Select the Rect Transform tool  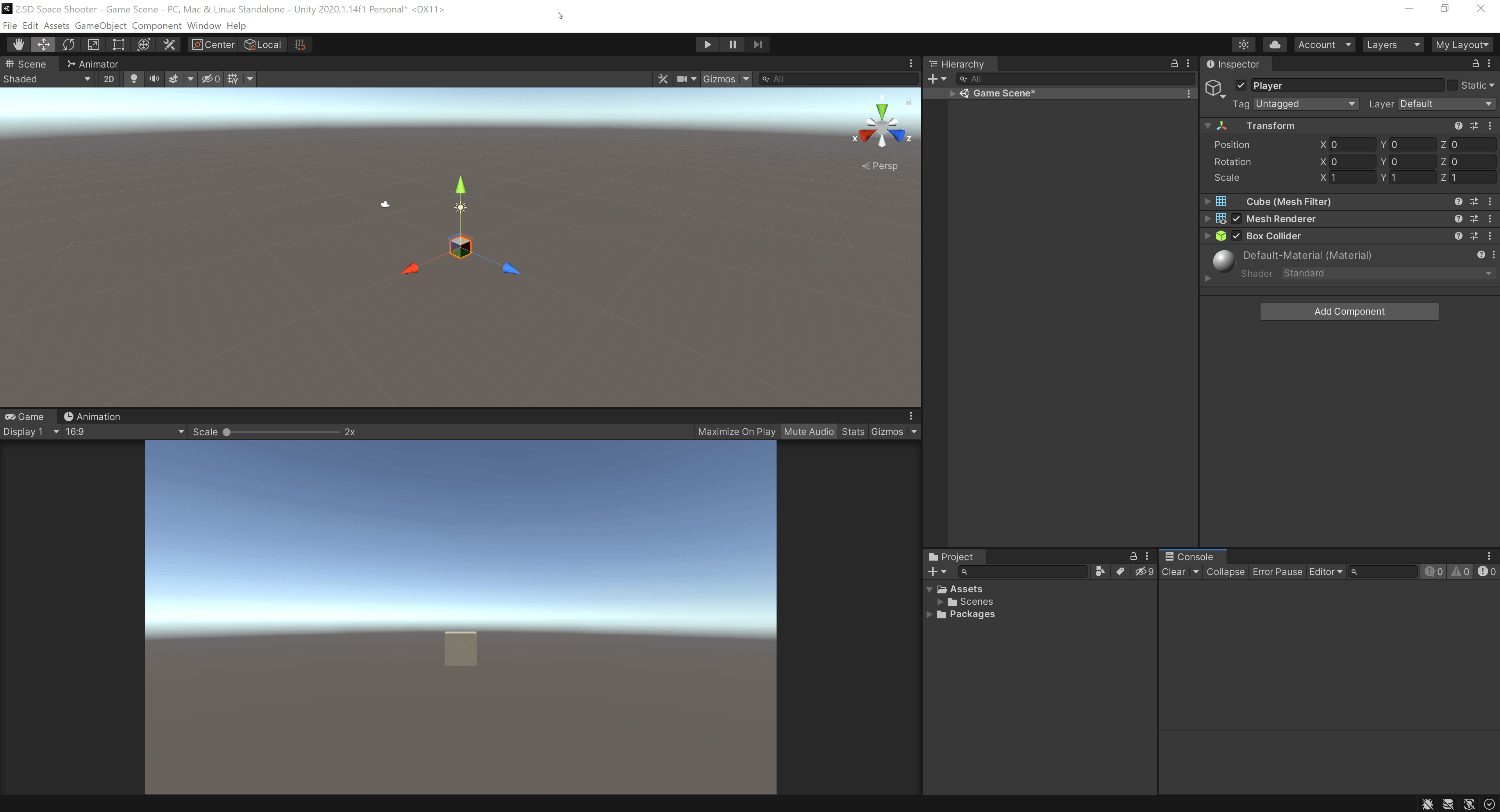(119, 44)
